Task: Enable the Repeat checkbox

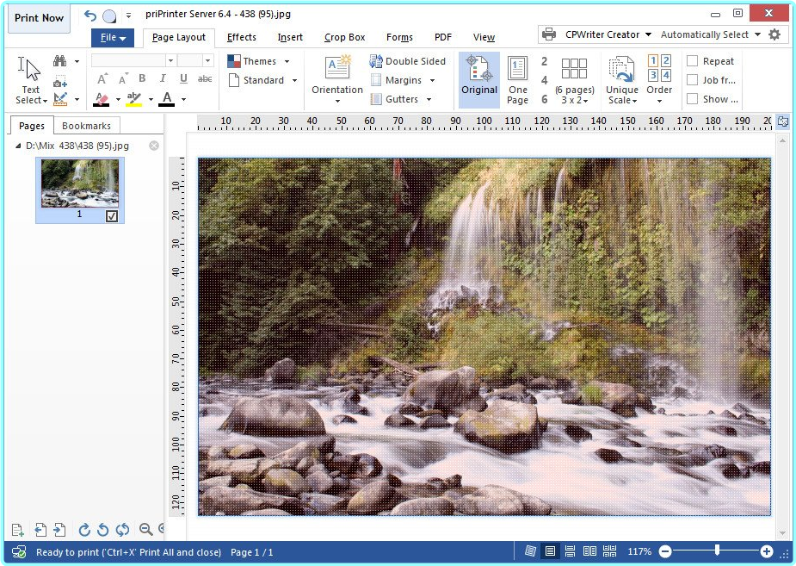Action: pos(692,61)
